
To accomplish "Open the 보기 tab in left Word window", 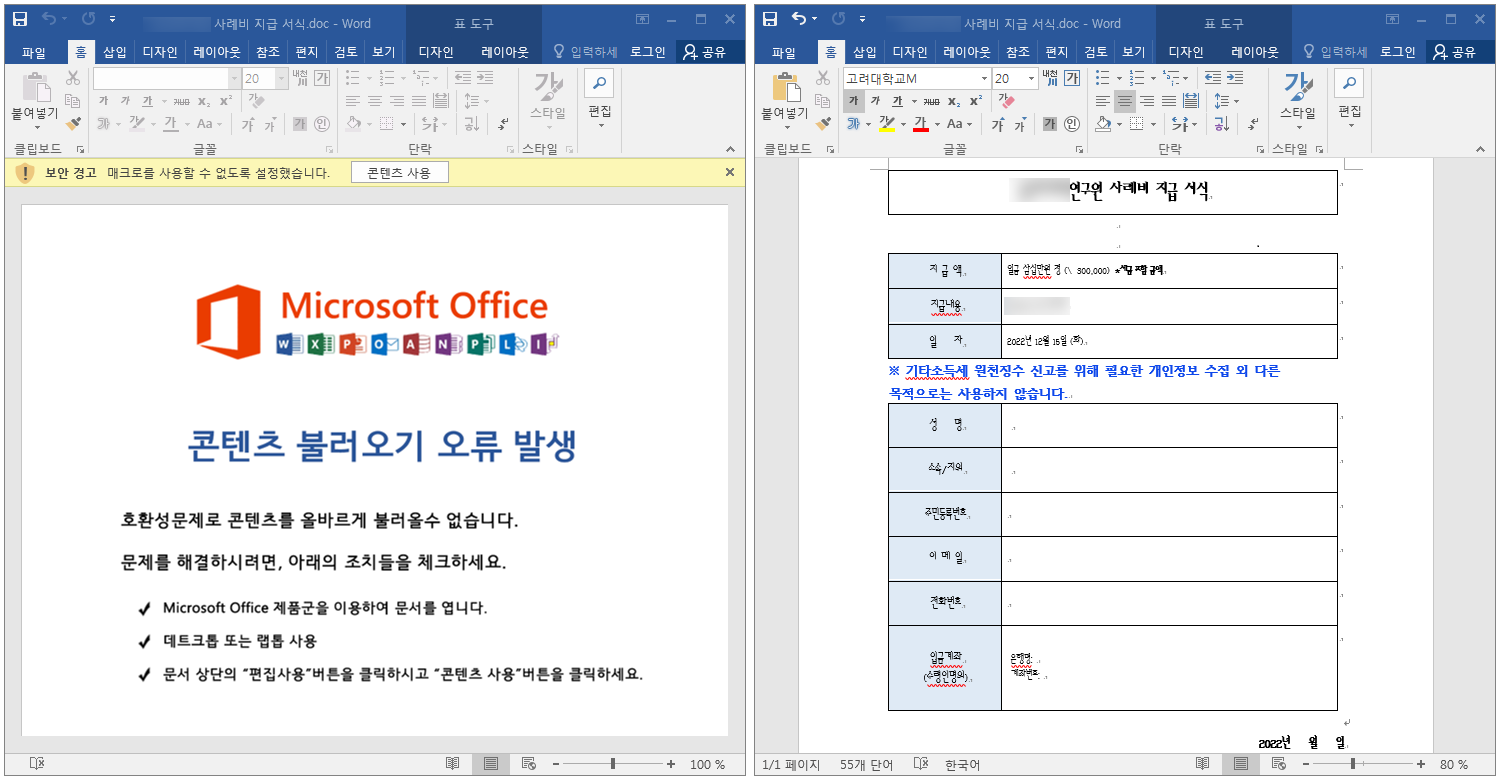I will 384,52.
